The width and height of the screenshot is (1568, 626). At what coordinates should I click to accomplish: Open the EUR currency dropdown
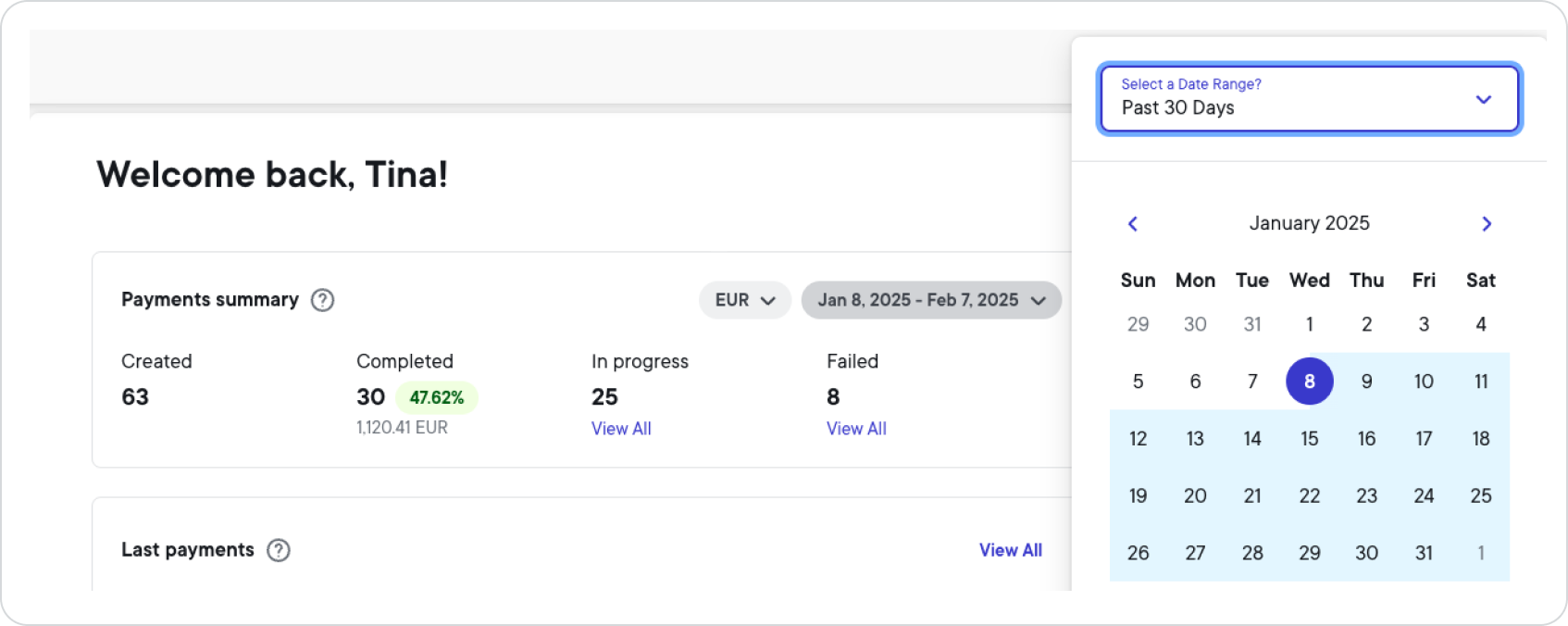pos(744,300)
